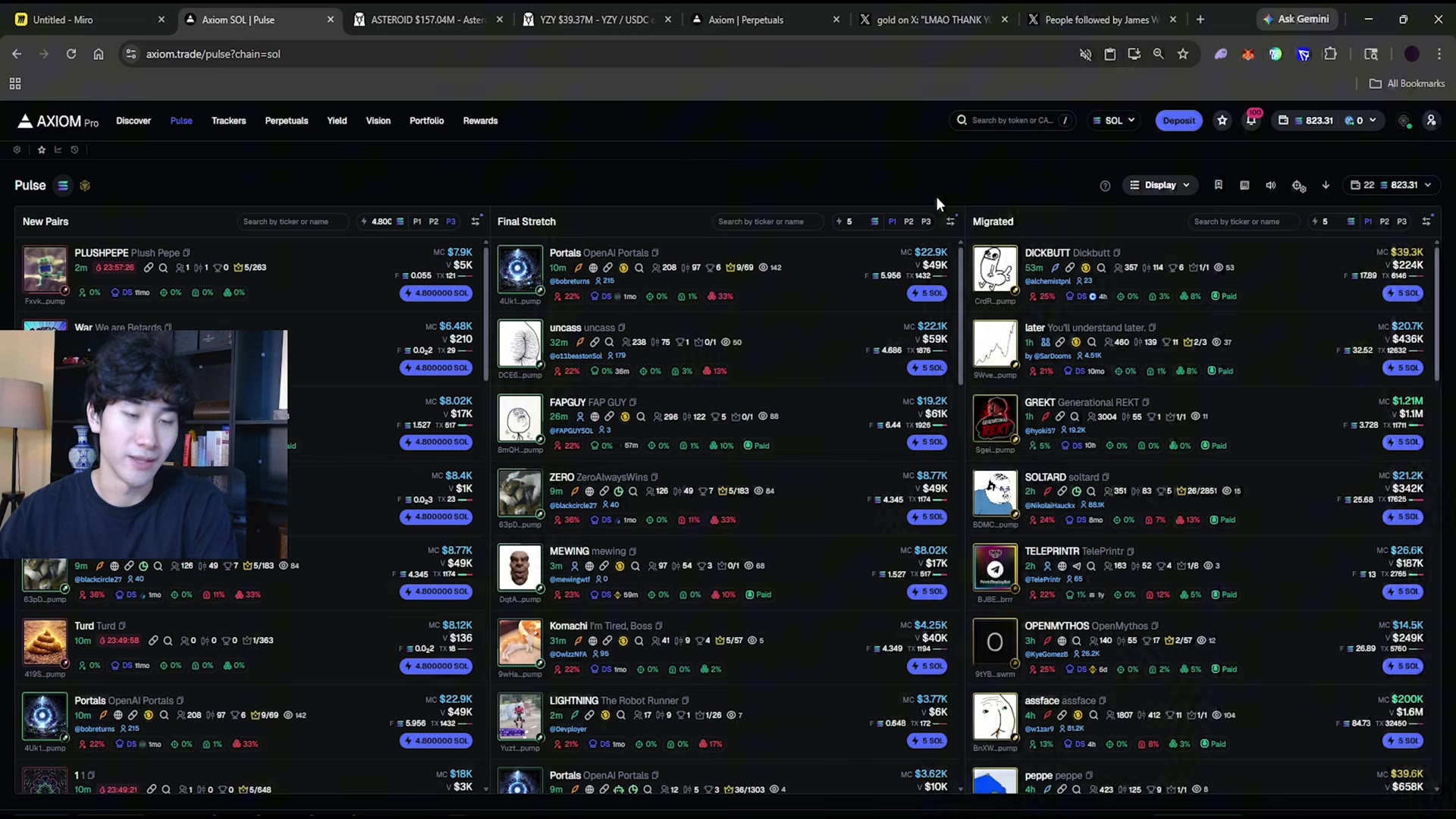Select preset P1 in New Pairs

pyautogui.click(x=417, y=221)
